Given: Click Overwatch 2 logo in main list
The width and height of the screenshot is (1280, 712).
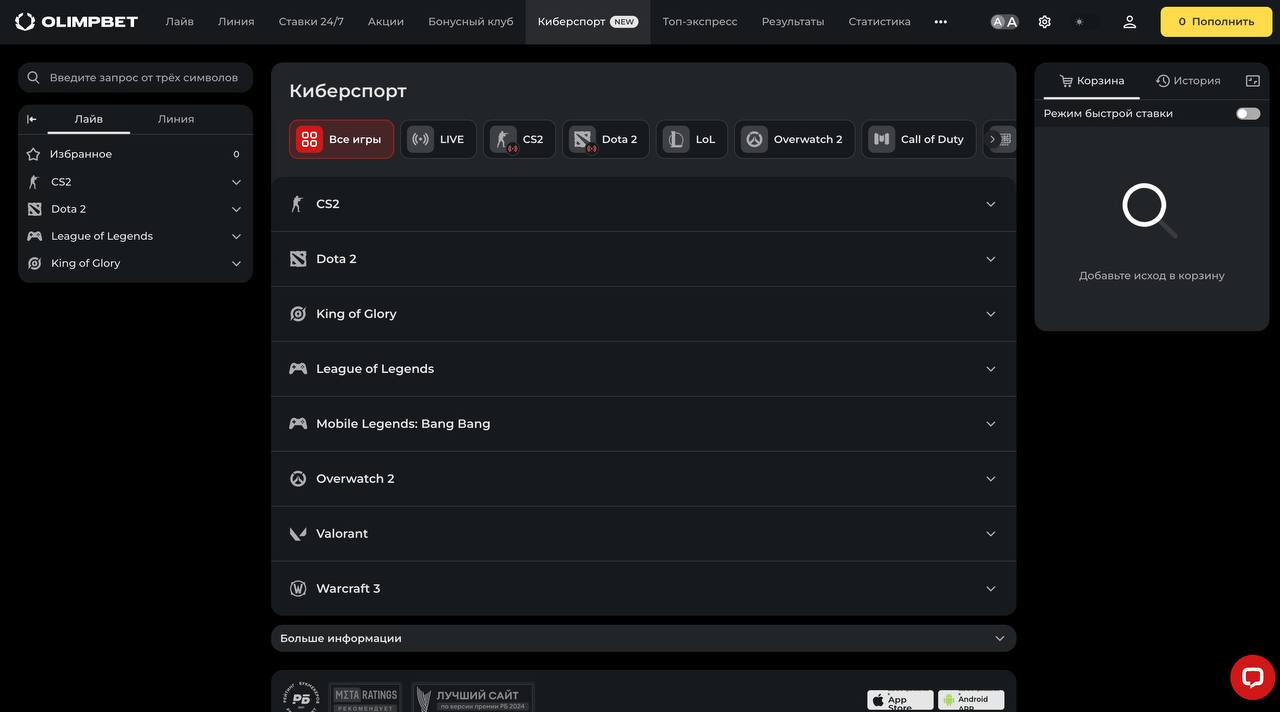Looking at the screenshot, I should point(298,479).
